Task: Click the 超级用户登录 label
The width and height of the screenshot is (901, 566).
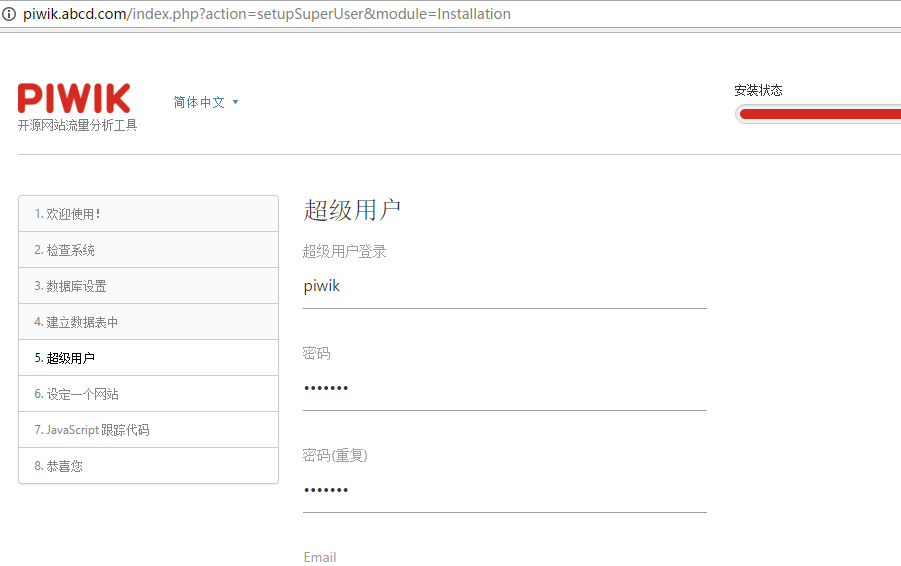Action: tap(344, 251)
